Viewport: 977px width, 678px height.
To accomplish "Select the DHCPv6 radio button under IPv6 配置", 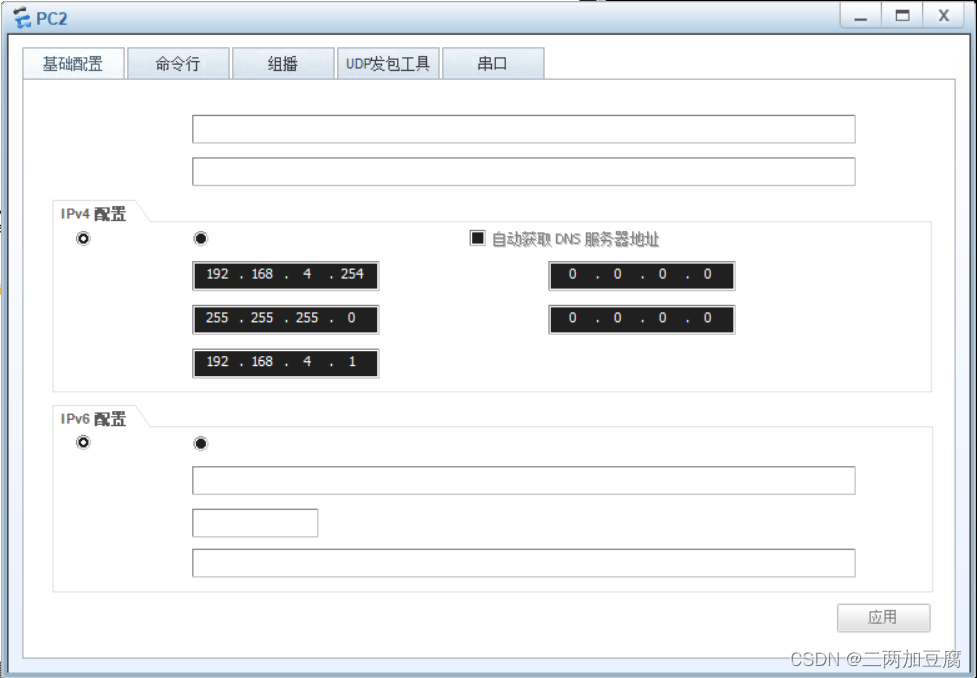I will pyautogui.click(x=200, y=442).
